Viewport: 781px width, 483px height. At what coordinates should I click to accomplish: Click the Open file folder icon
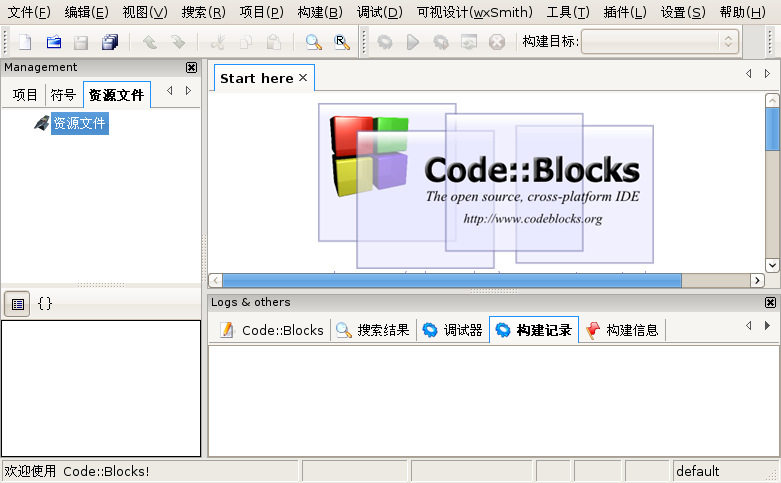coord(53,42)
